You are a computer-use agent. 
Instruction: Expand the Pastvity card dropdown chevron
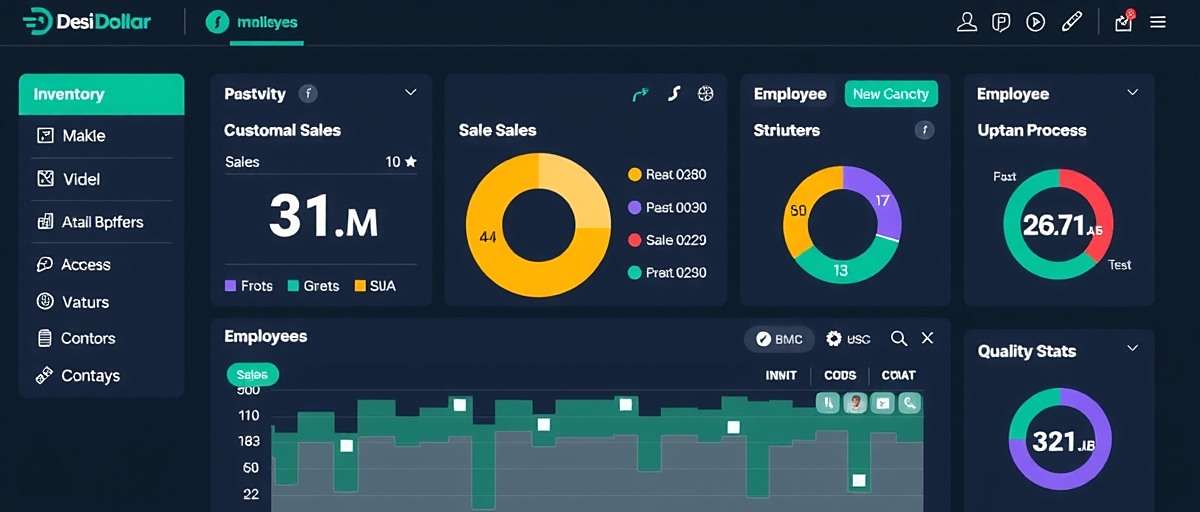[x=410, y=93]
